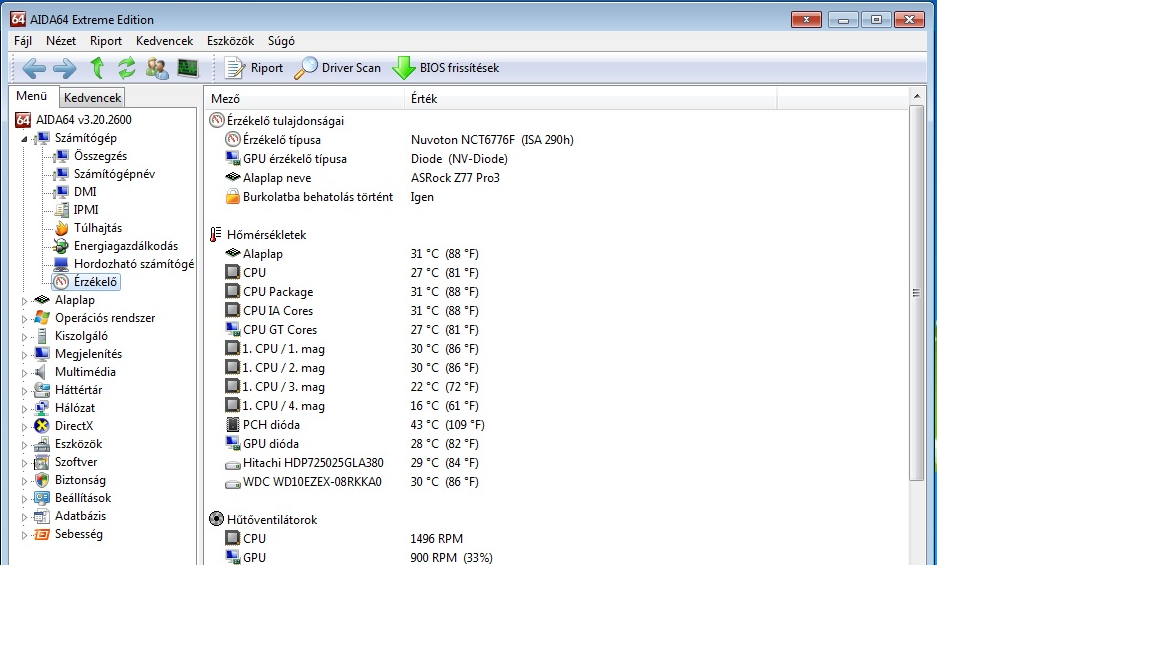Expand the Megjelenítés tree node
This screenshot has width=1152, height=648.
pyautogui.click(x=24, y=355)
